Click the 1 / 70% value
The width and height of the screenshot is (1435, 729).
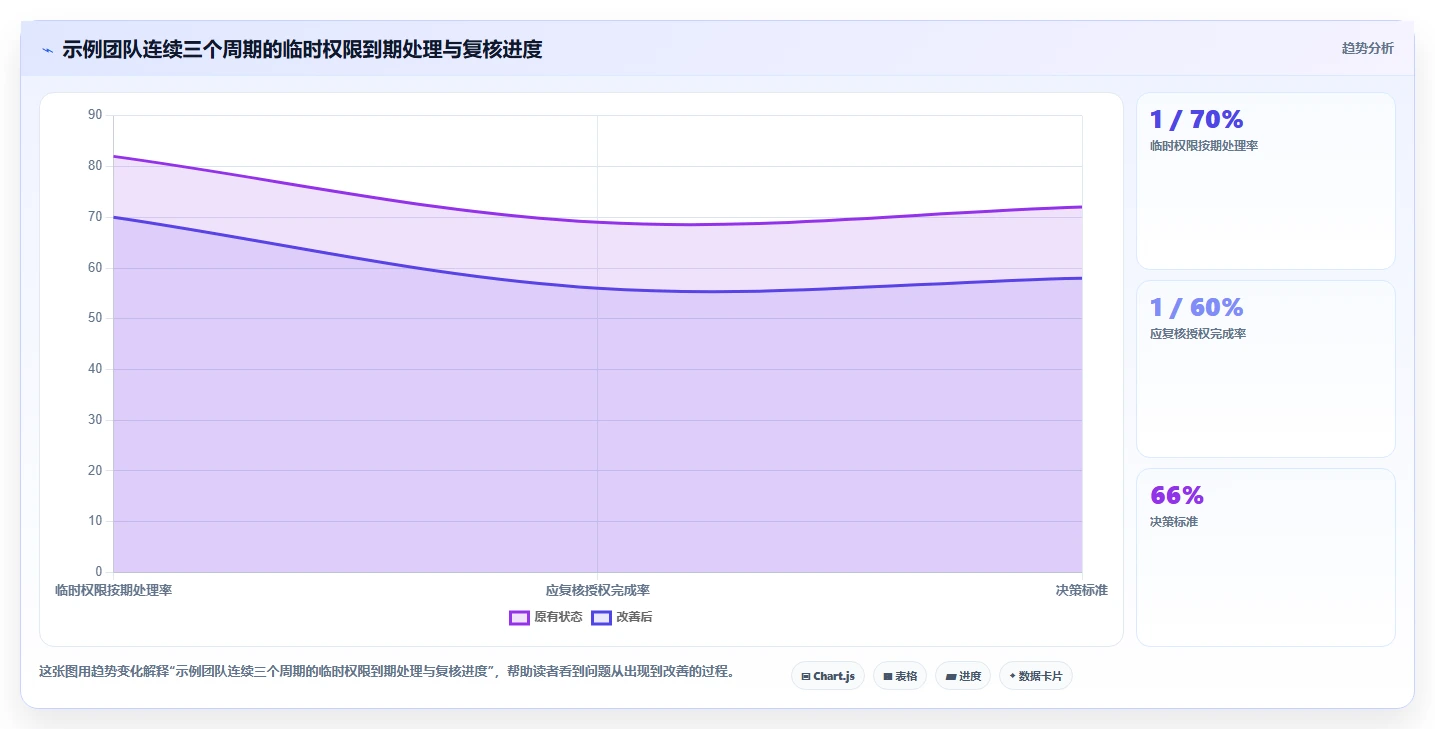pos(1196,120)
